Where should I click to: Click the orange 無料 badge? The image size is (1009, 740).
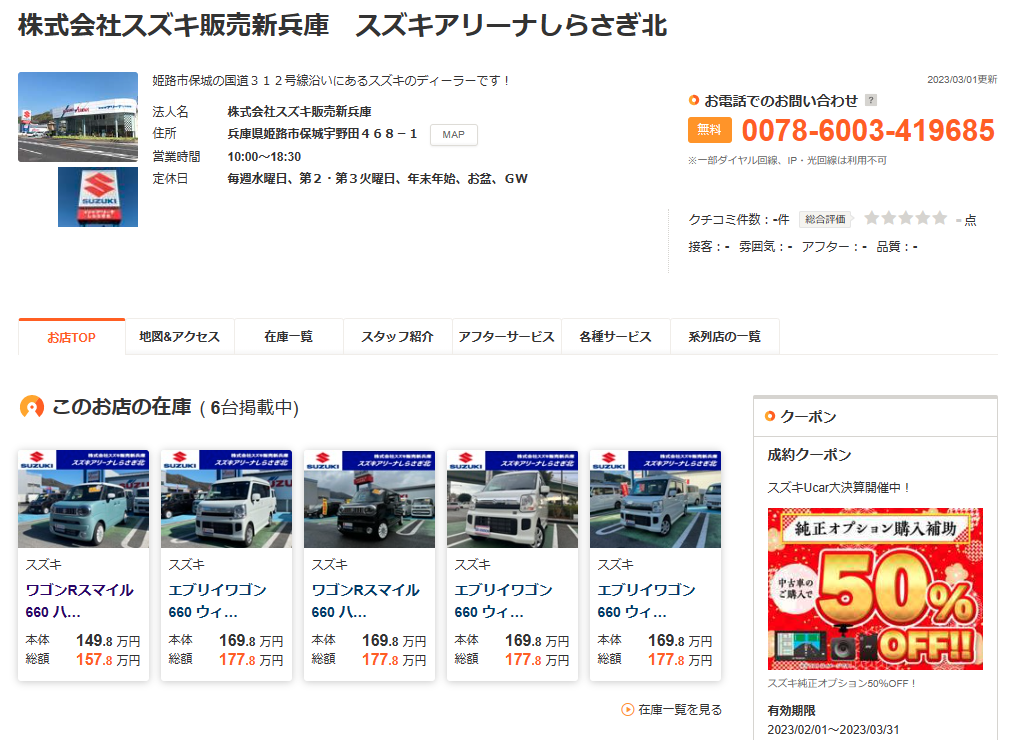709,130
